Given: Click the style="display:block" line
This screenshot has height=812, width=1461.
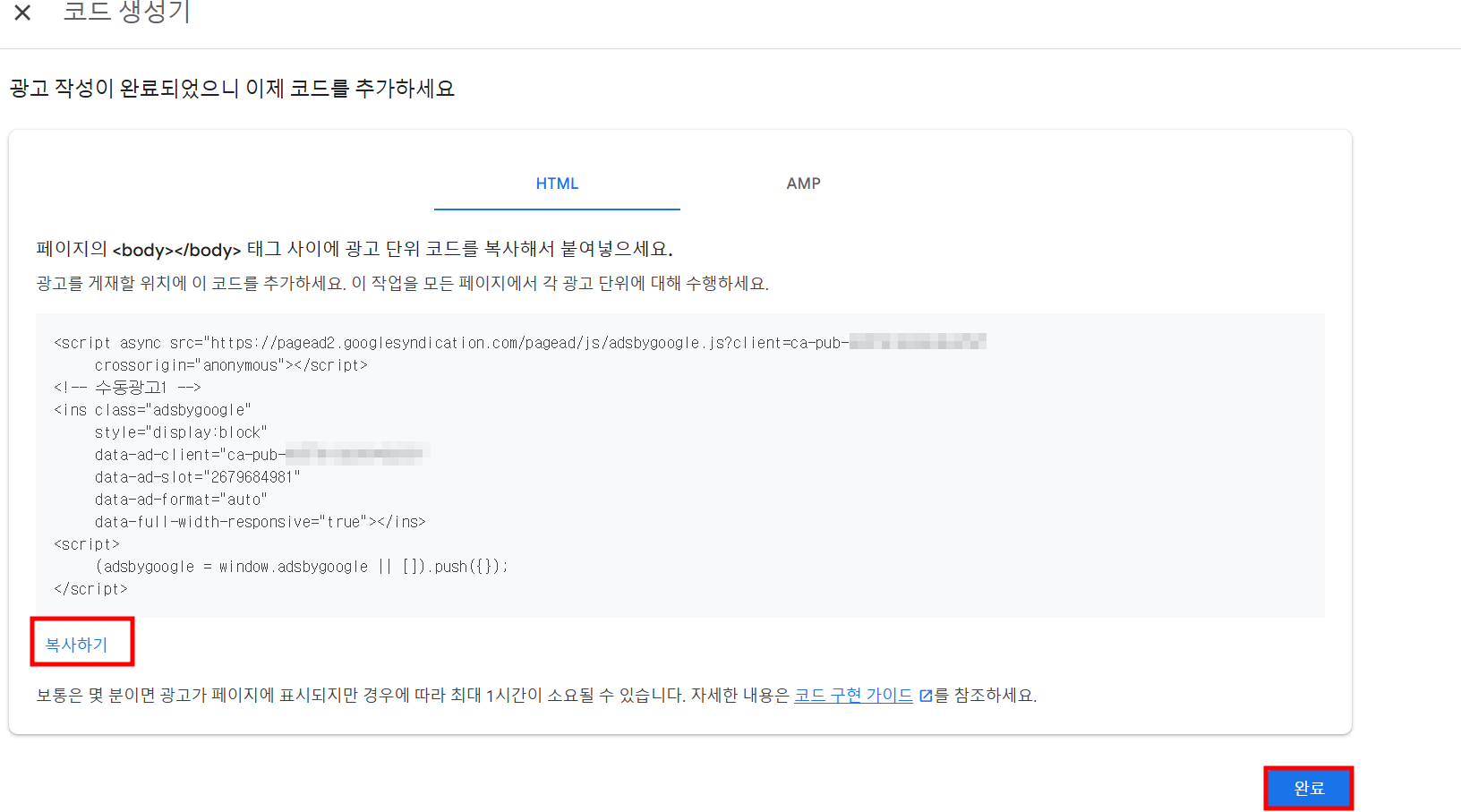Looking at the screenshot, I should click(x=181, y=432).
